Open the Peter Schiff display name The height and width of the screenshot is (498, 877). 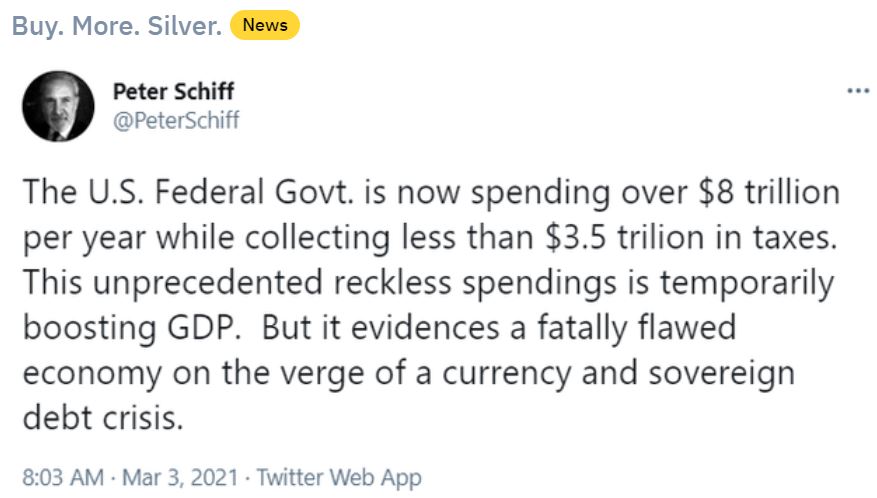(x=173, y=91)
